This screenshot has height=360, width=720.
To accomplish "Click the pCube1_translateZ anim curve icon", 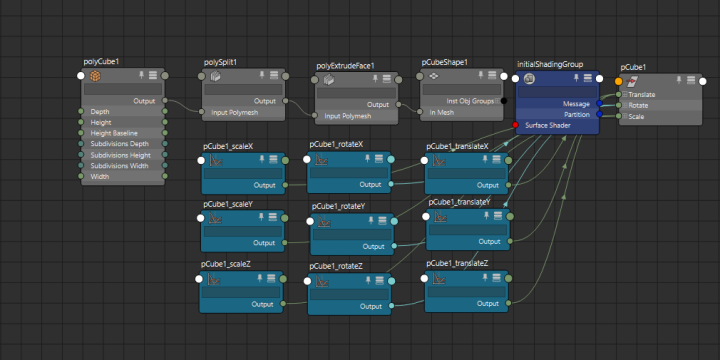I will (x=439, y=278).
